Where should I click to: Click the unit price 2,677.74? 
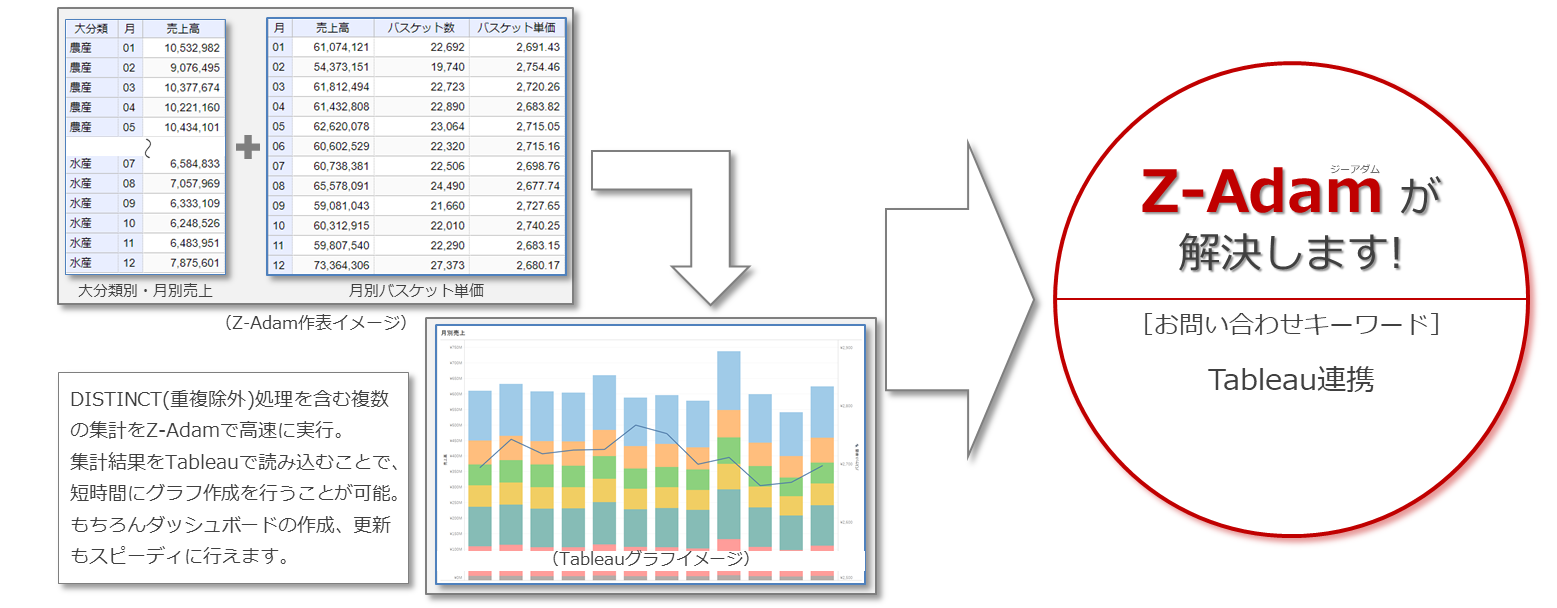[539, 186]
